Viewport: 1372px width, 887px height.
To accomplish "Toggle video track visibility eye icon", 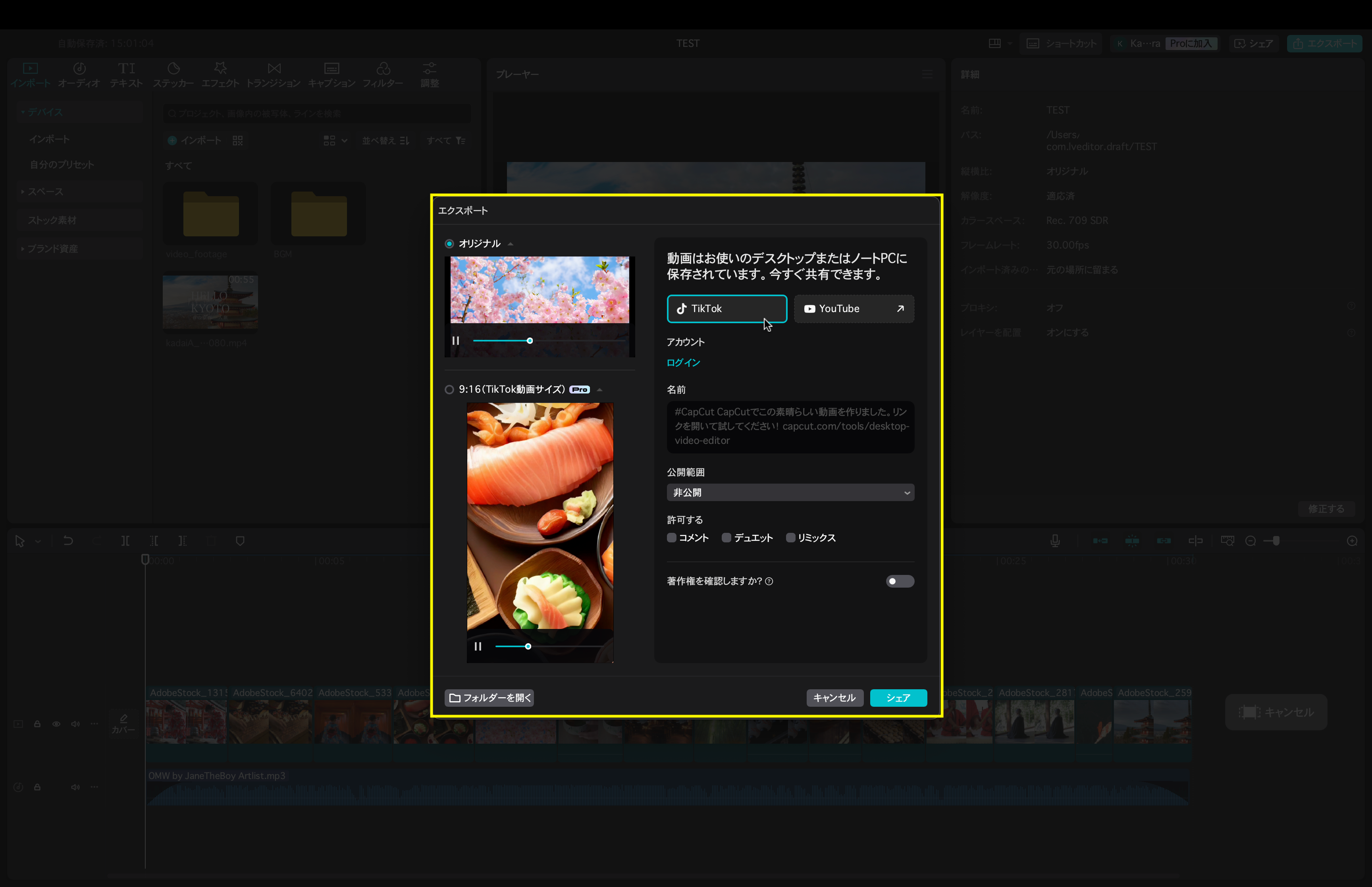I will [x=56, y=724].
